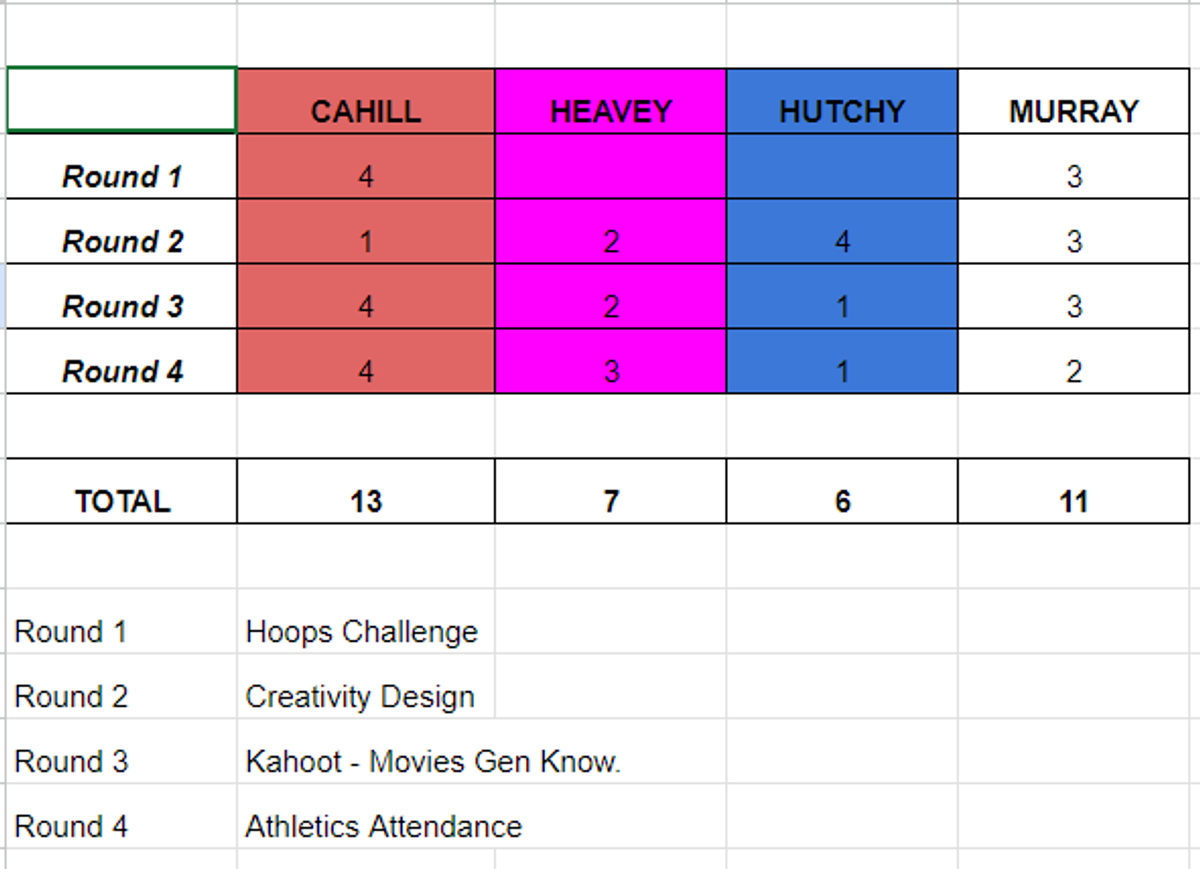Select the HEAVEY header cell

coord(611,101)
